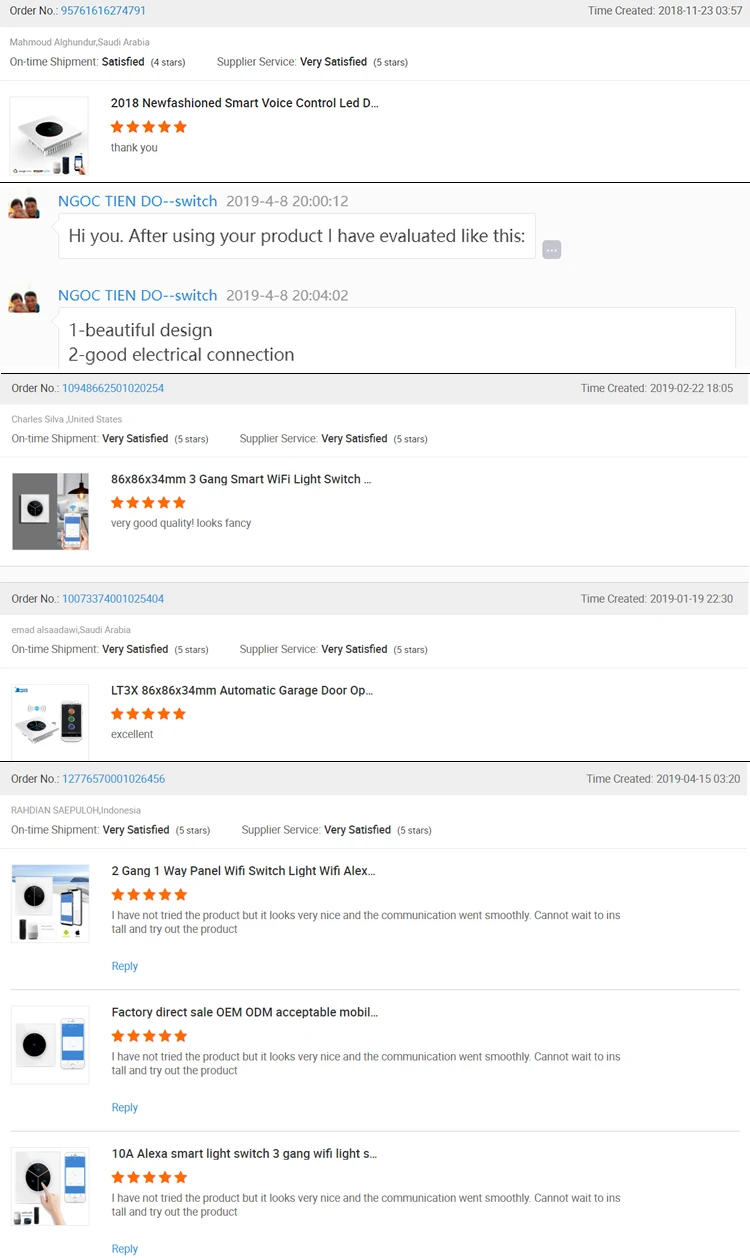Click sender name NGOC TIEN DO--switch at 20:00:12
750x1258 pixels.
click(137, 201)
